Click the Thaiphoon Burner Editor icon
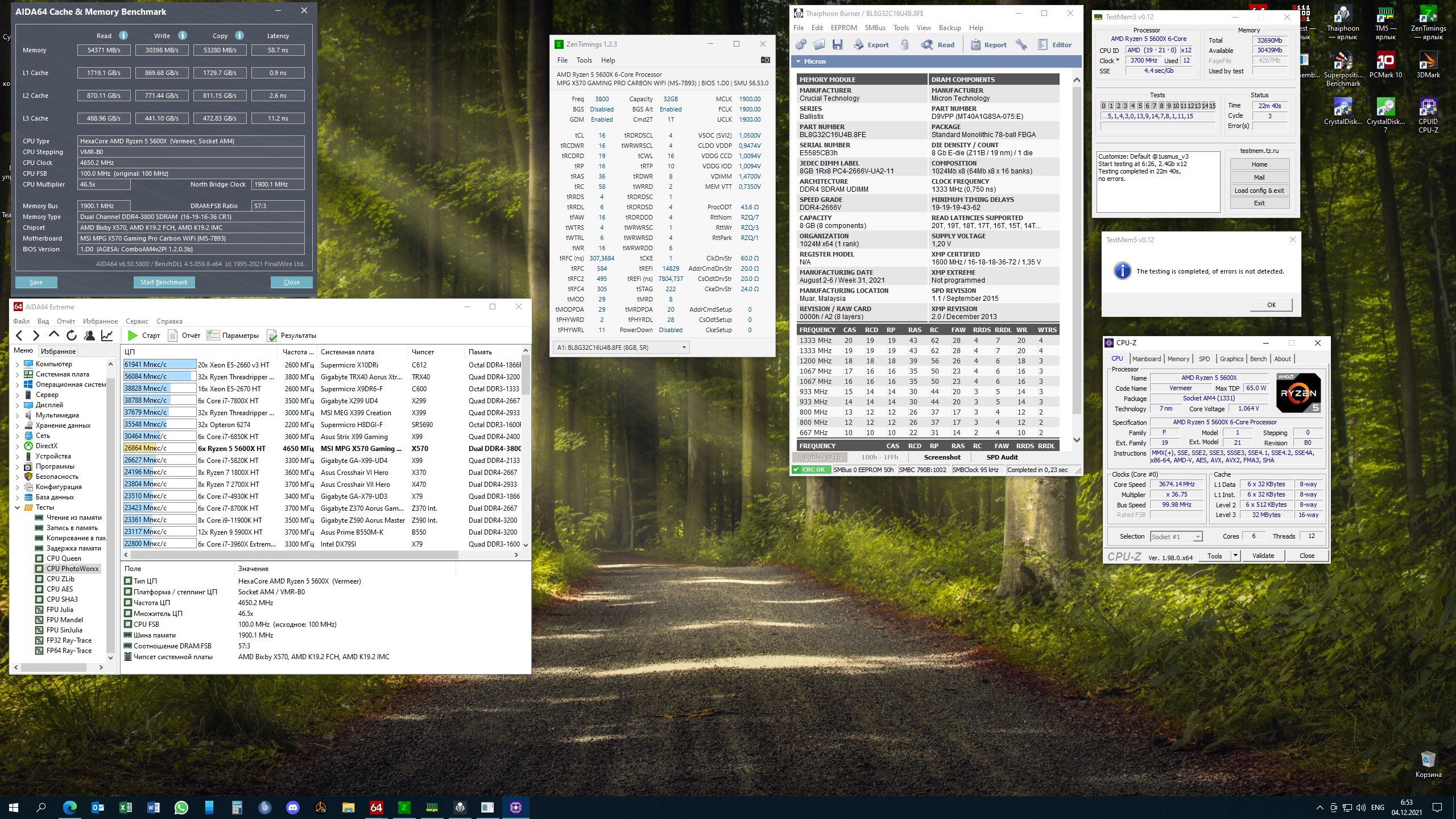 click(1043, 45)
